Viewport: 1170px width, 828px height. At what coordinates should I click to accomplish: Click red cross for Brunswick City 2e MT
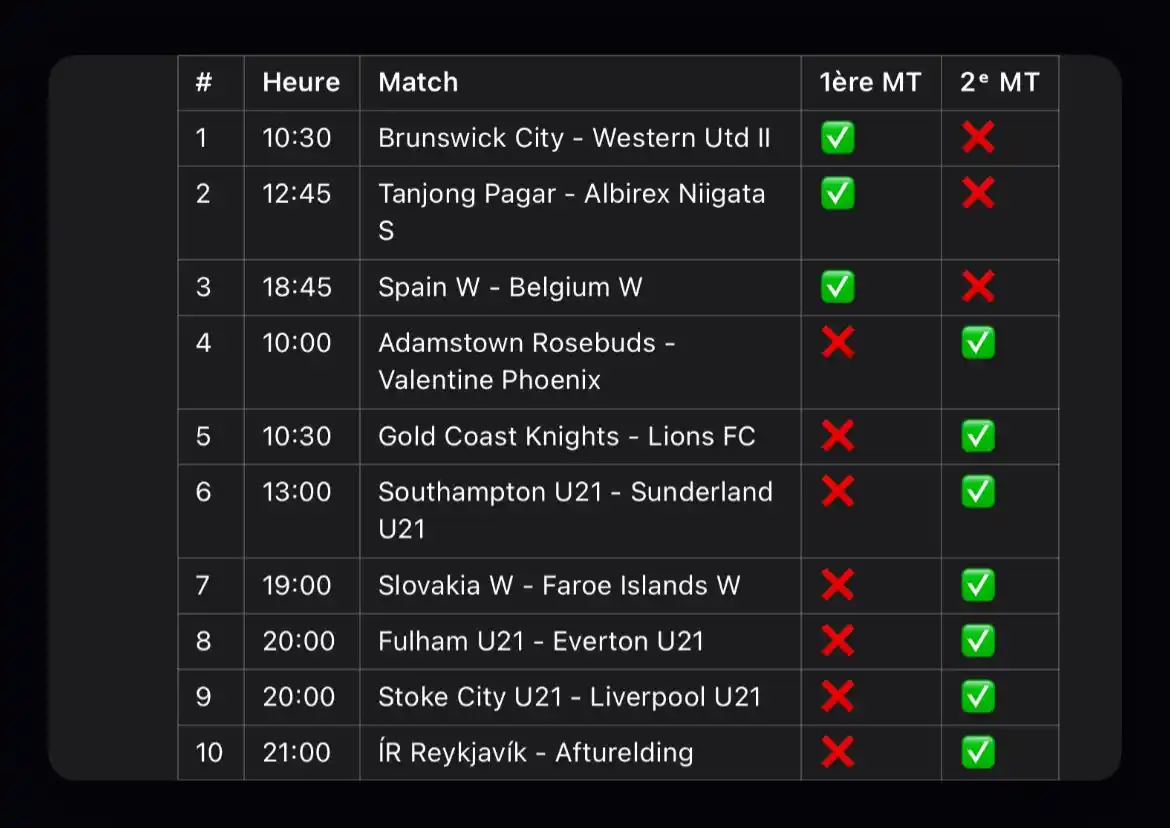(x=977, y=137)
